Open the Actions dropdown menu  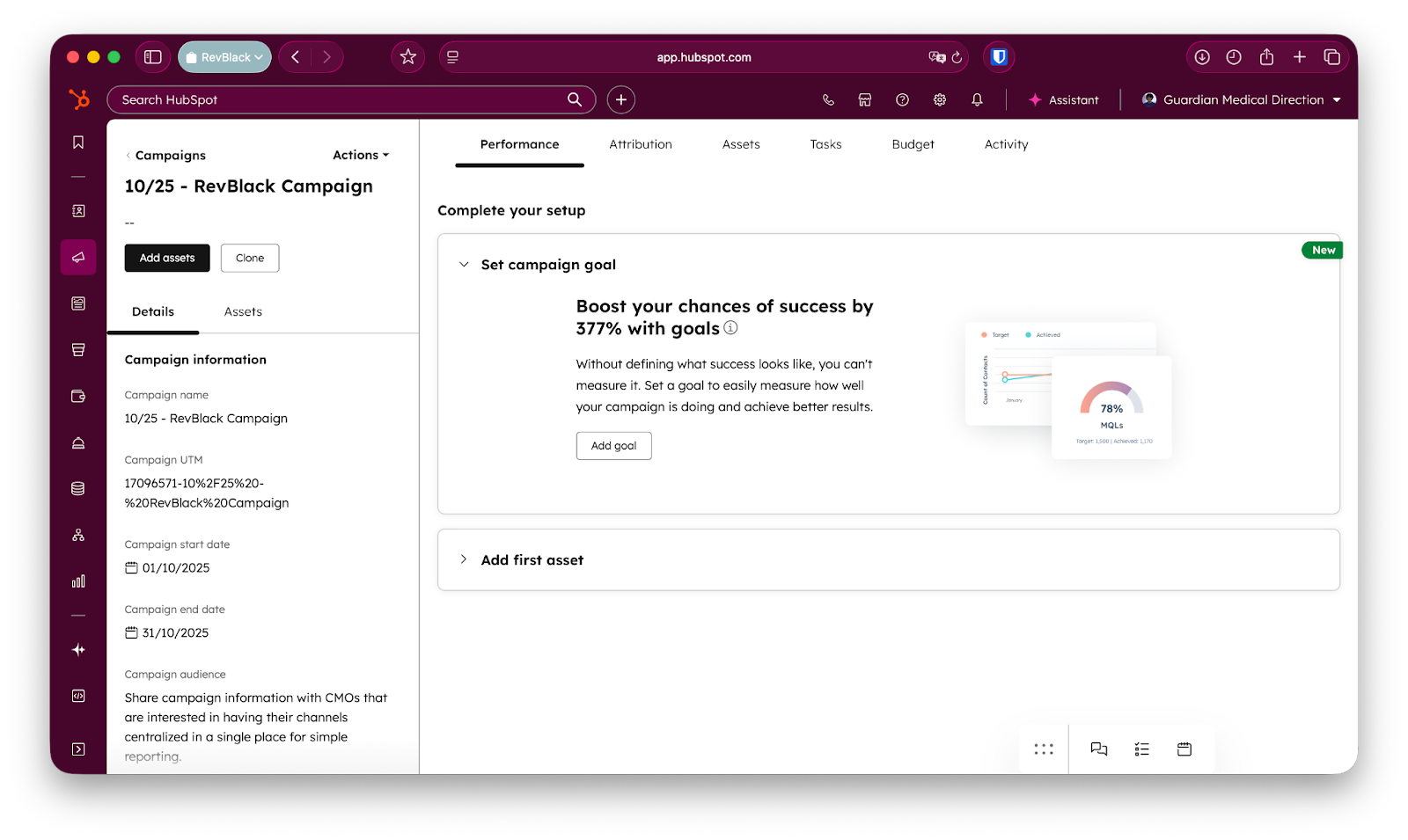[x=361, y=155]
